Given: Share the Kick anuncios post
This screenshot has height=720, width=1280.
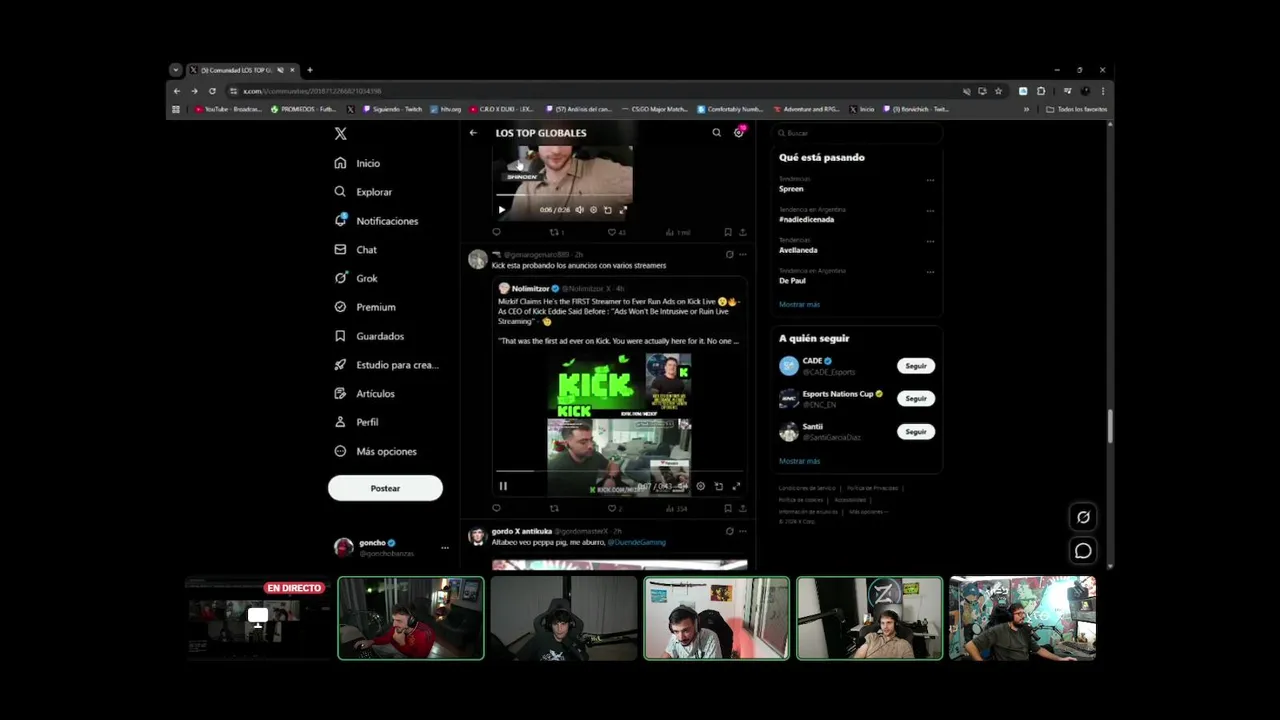Looking at the screenshot, I should pyautogui.click(x=742, y=508).
